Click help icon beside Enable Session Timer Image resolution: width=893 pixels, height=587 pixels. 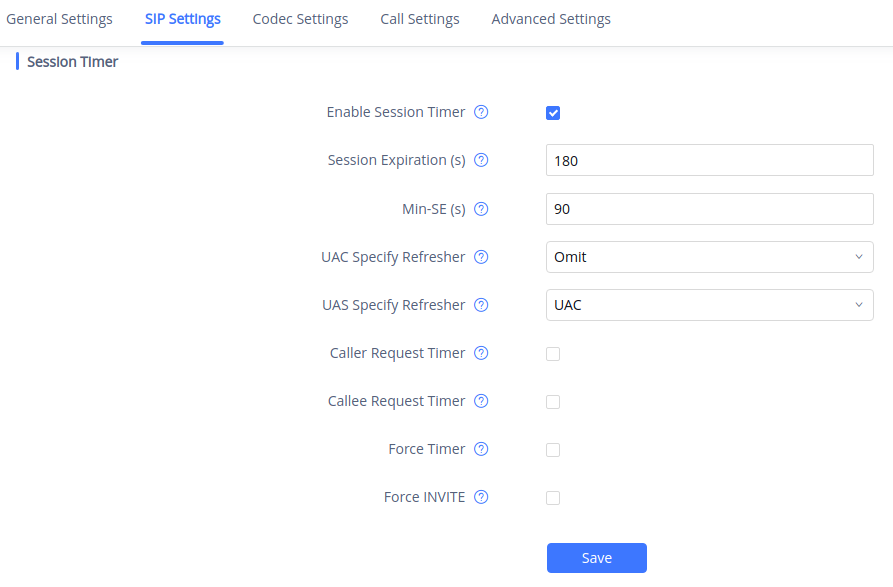click(x=481, y=112)
